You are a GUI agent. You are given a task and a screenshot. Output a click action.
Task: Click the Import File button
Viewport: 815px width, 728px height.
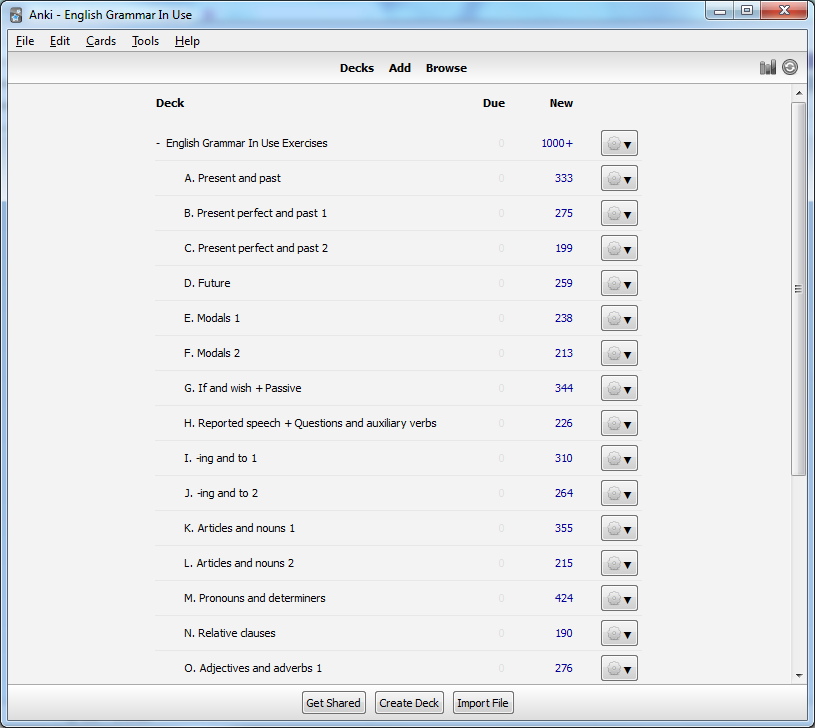coord(483,703)
